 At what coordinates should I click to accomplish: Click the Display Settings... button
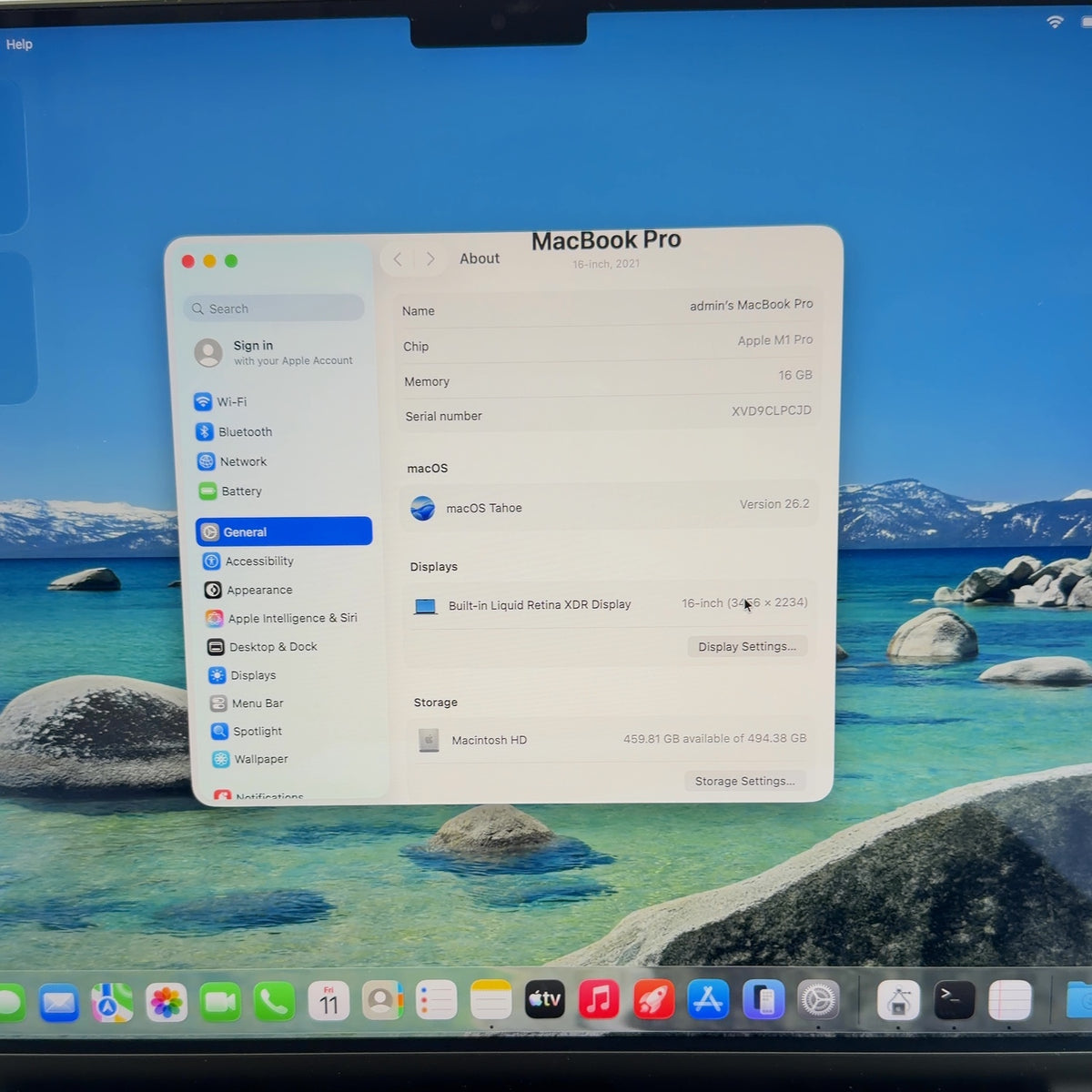[x=747, y=646]
